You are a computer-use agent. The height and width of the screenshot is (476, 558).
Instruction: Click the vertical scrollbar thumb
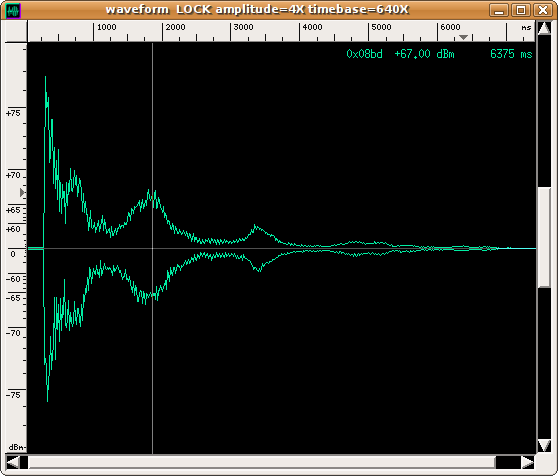point(544,237)
